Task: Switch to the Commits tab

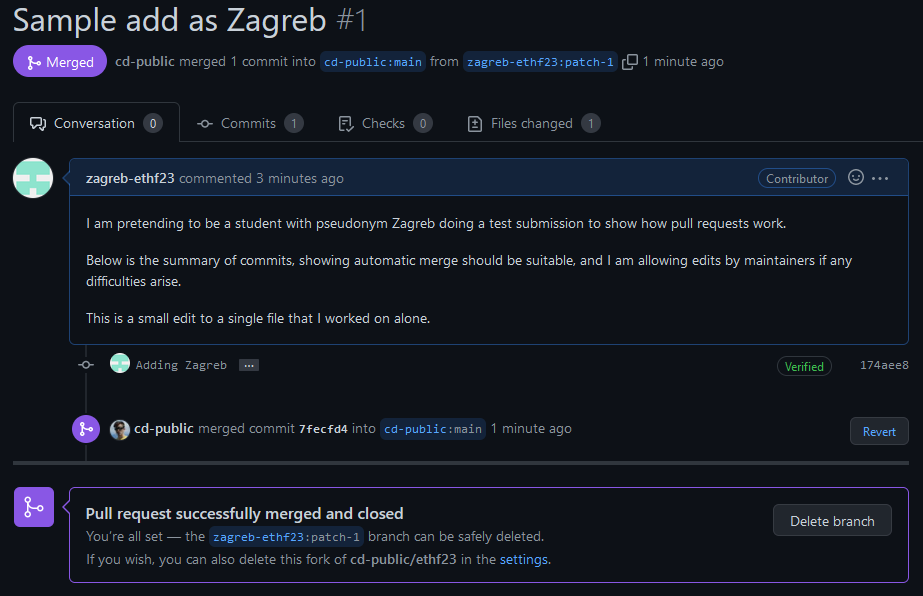Action: point(250,124)
